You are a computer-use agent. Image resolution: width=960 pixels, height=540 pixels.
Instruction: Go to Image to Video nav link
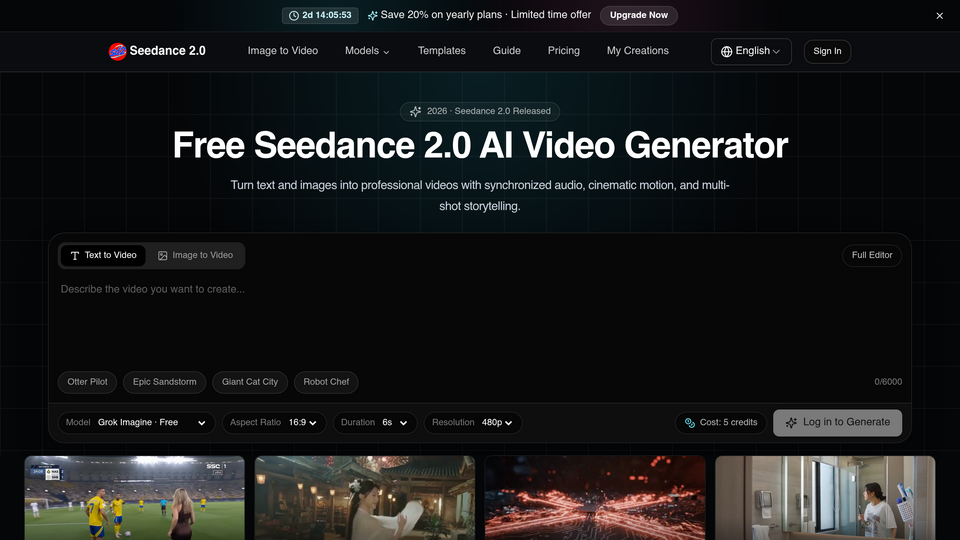pyautogui.click(x=283, y=51)
